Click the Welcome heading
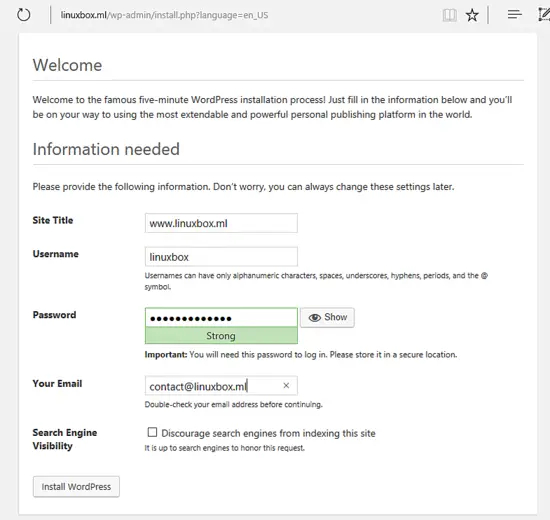550x520 pixels. [x=67, y=65]
